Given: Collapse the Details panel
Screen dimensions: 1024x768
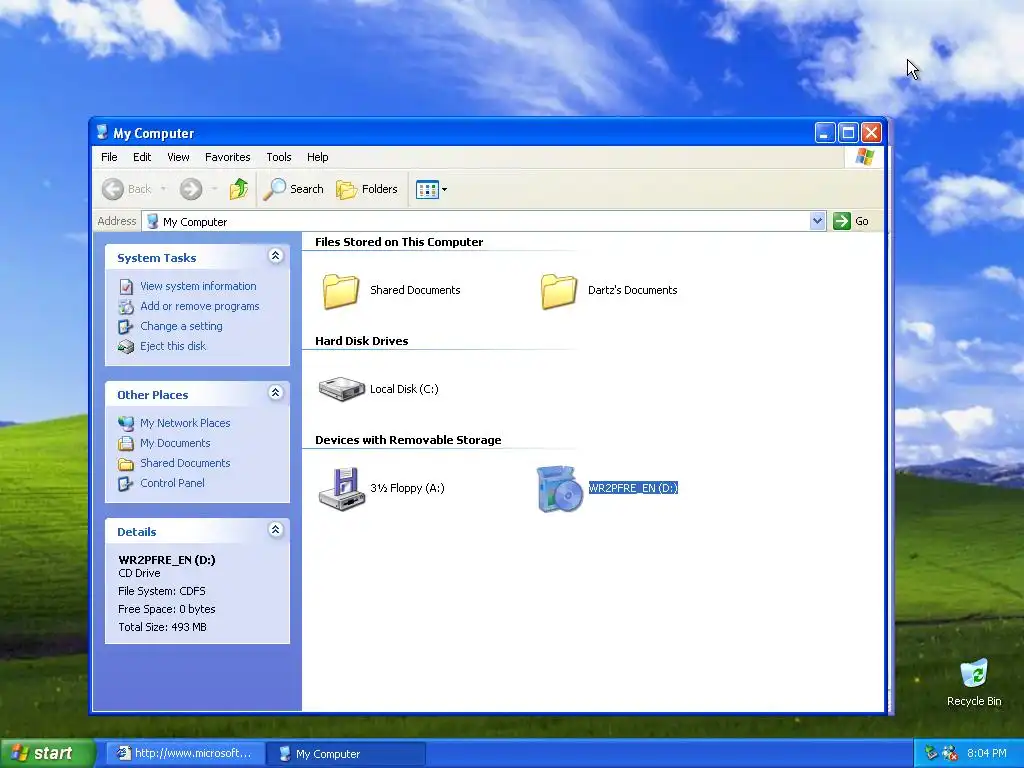Looking at the screenshot, I should (276, 530).
